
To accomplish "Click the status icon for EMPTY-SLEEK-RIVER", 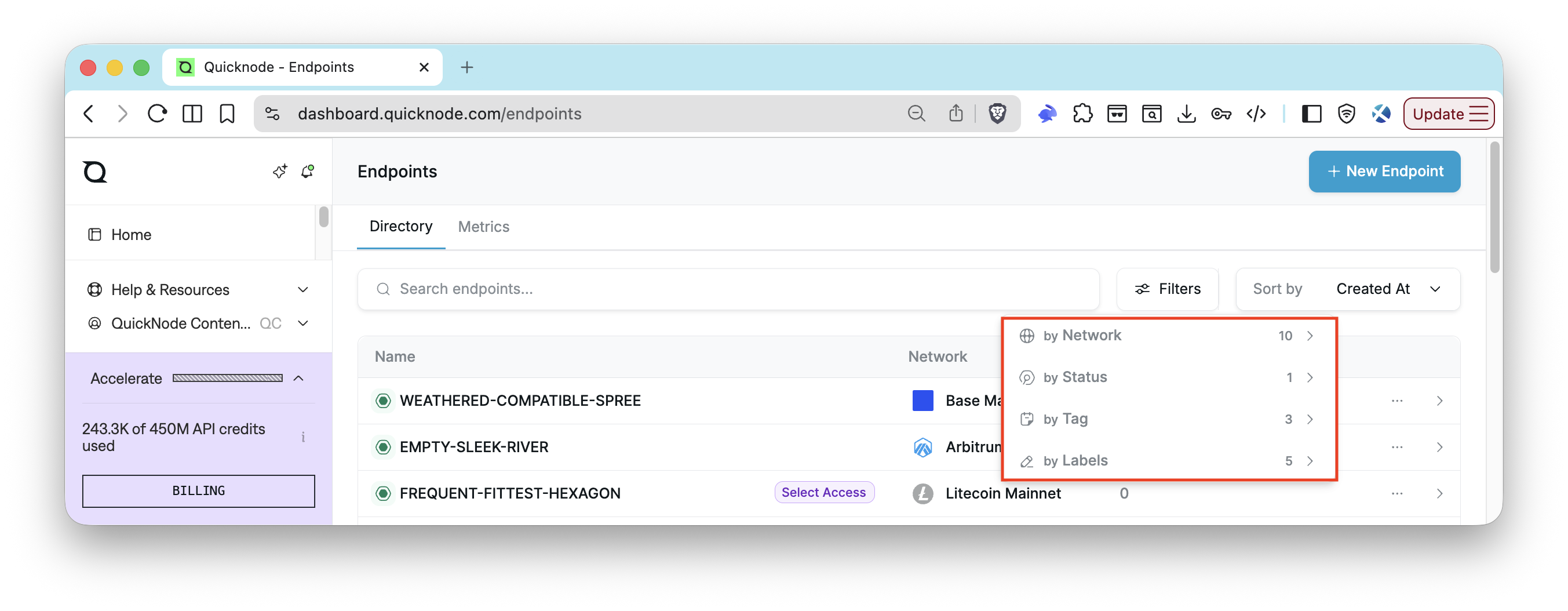I will pyautogui.click(x=383, y=446).
